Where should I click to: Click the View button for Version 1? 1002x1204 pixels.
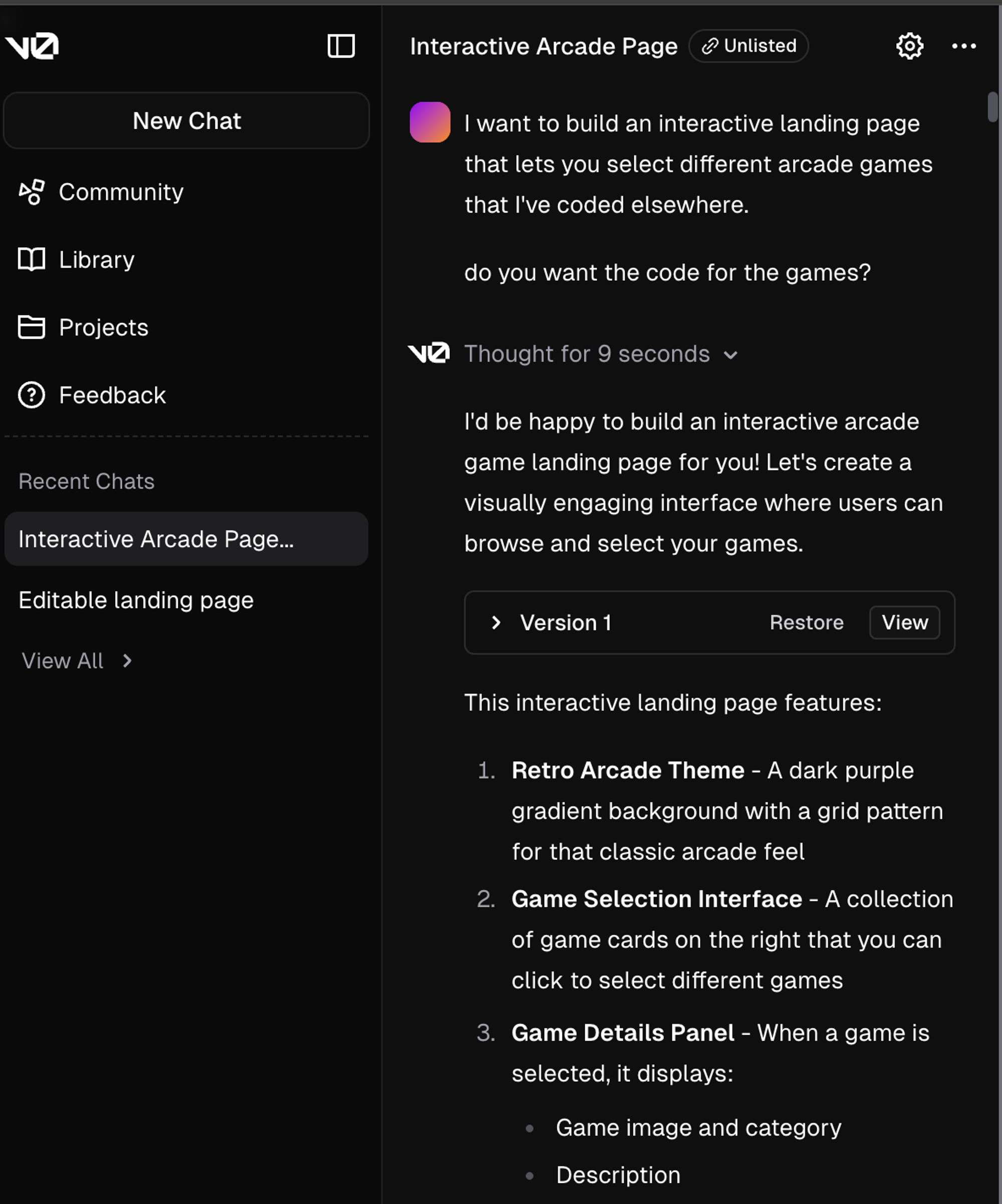point(904,623)
